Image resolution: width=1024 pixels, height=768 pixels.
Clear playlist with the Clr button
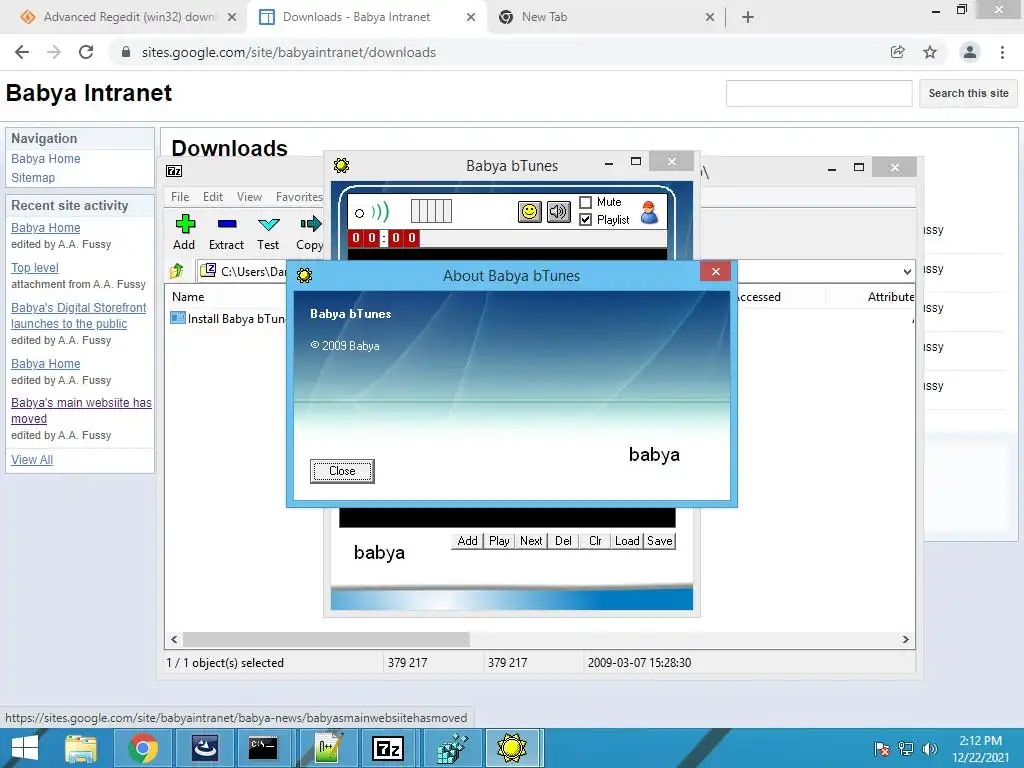(x=595, y=541)
